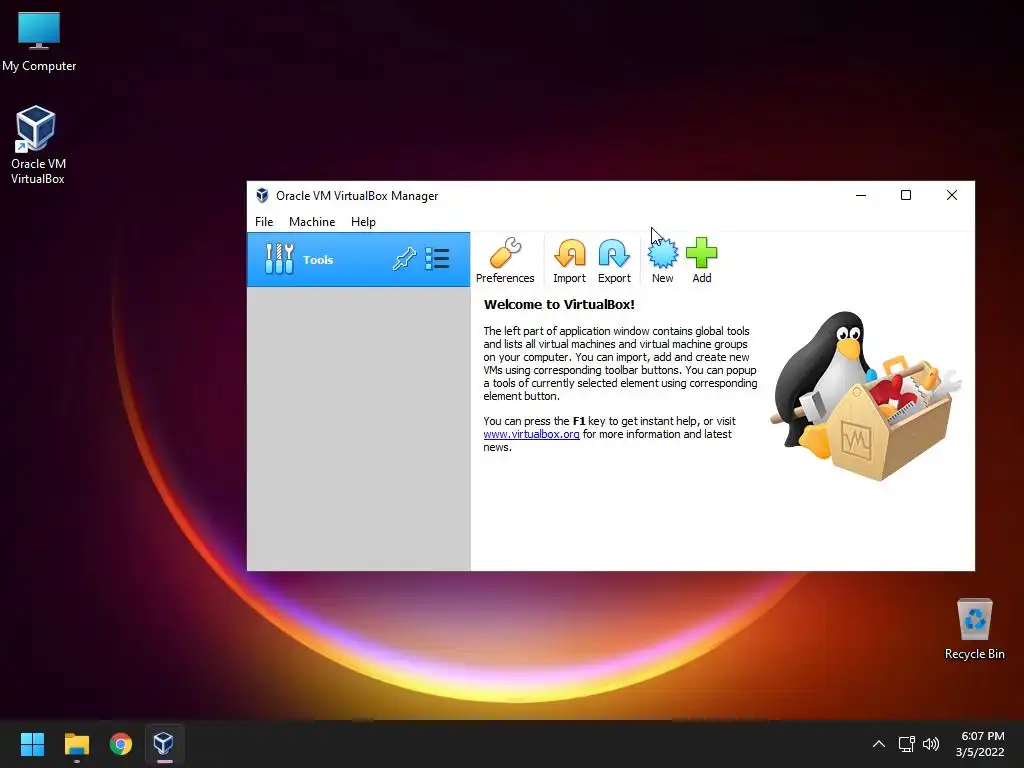Viewport: 1024px width, 768px height.
Task: Click the network tray icon
Action: (x=906, y=744)
